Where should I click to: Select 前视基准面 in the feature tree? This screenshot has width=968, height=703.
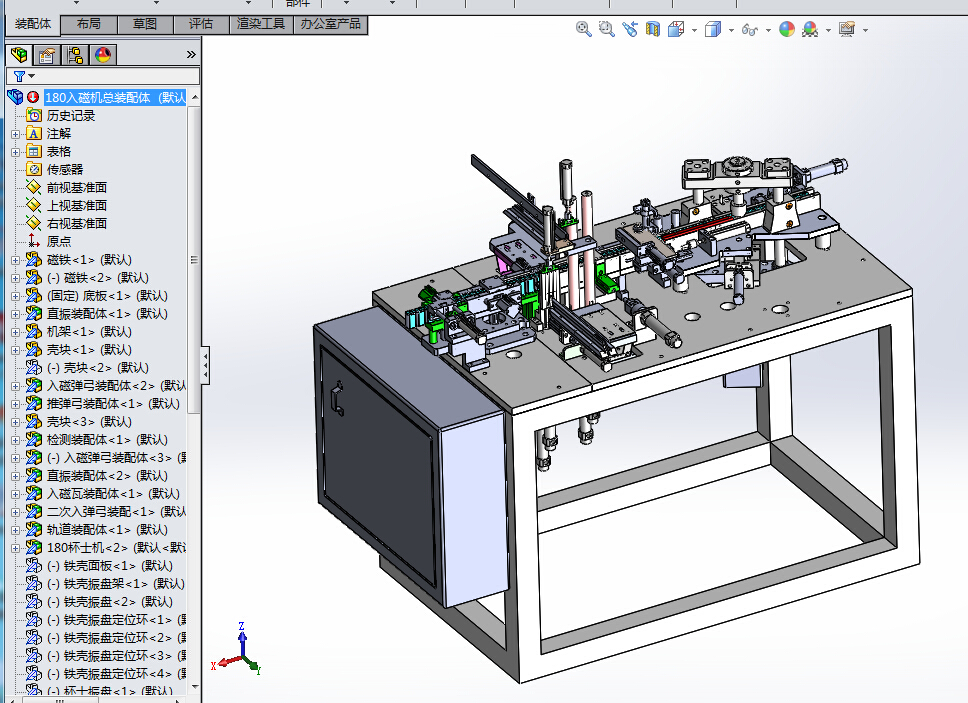click(76, 188)
